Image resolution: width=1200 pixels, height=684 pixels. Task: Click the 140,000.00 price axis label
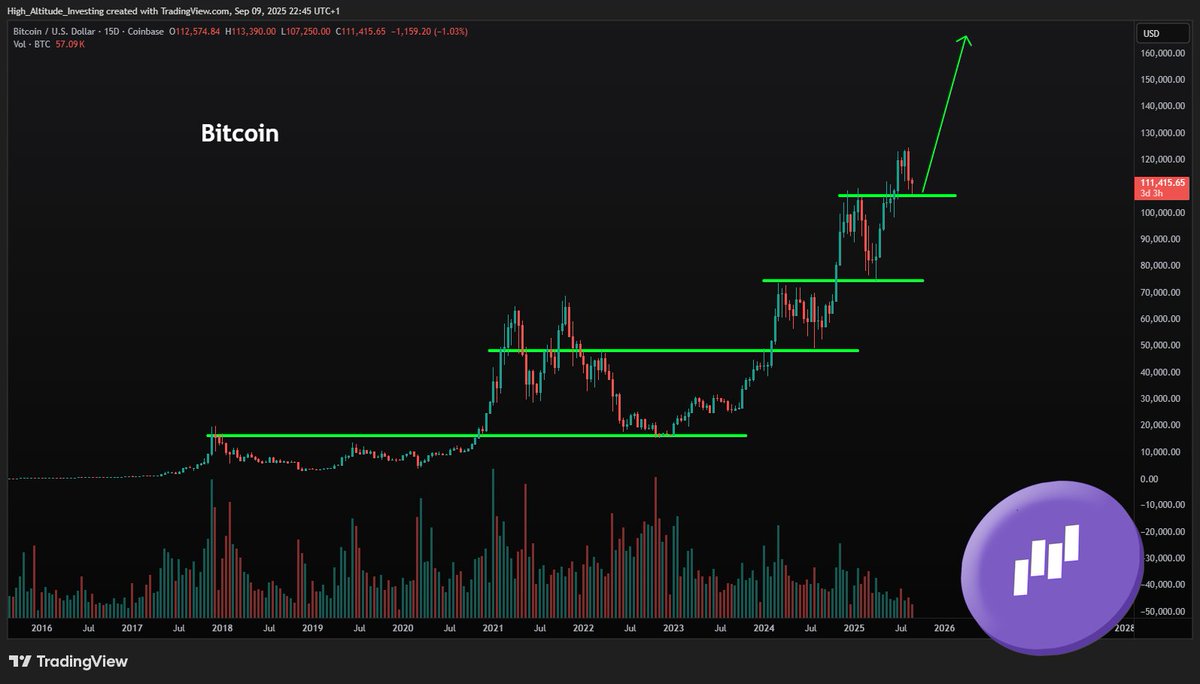[1162, 106]
